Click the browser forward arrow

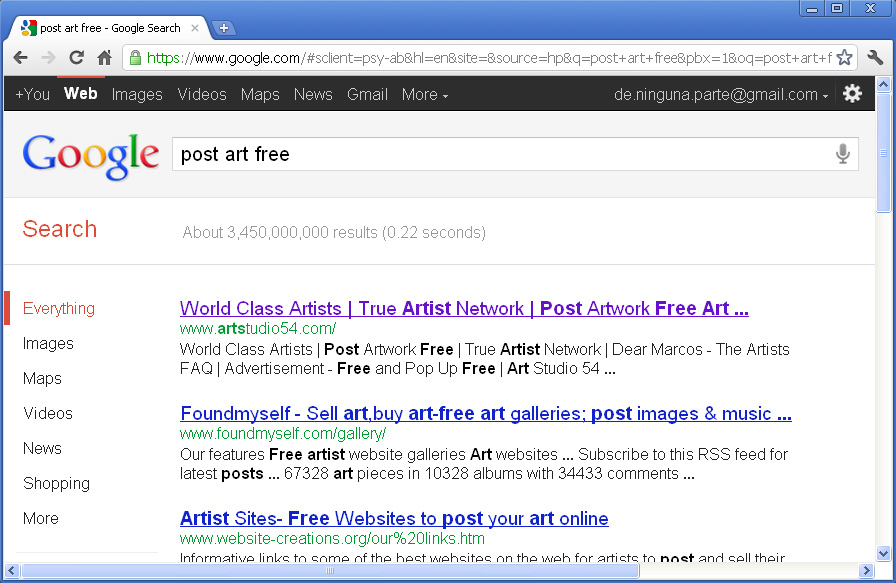click(49, 58)
